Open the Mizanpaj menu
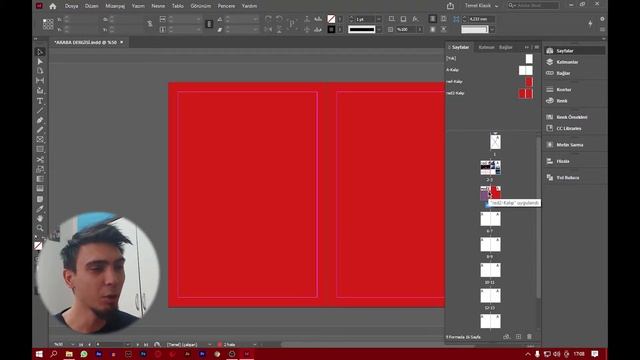 115,6
